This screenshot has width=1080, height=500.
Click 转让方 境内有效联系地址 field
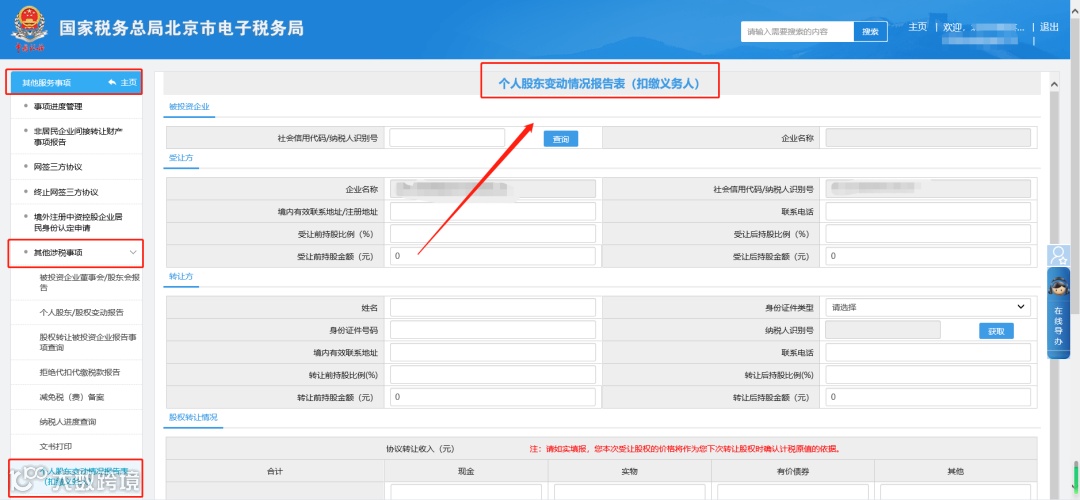pyautogui.click(x=492, y=353)
